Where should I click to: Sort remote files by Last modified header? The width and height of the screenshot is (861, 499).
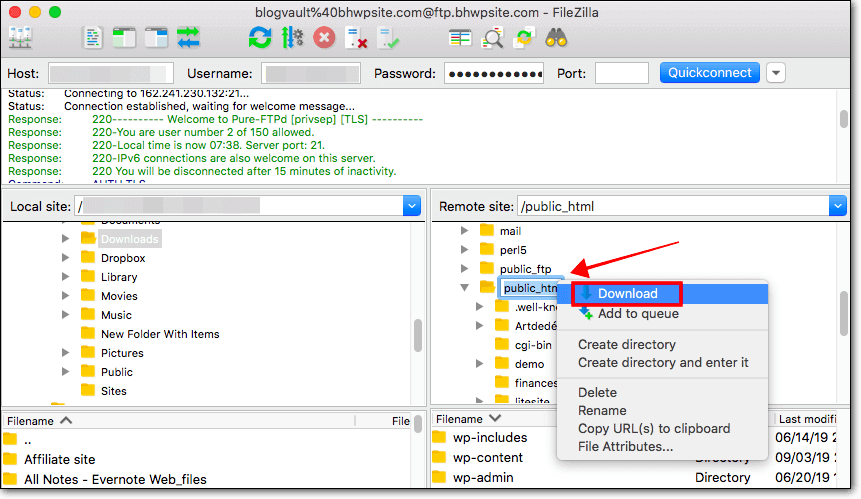(x=806, y=419)
